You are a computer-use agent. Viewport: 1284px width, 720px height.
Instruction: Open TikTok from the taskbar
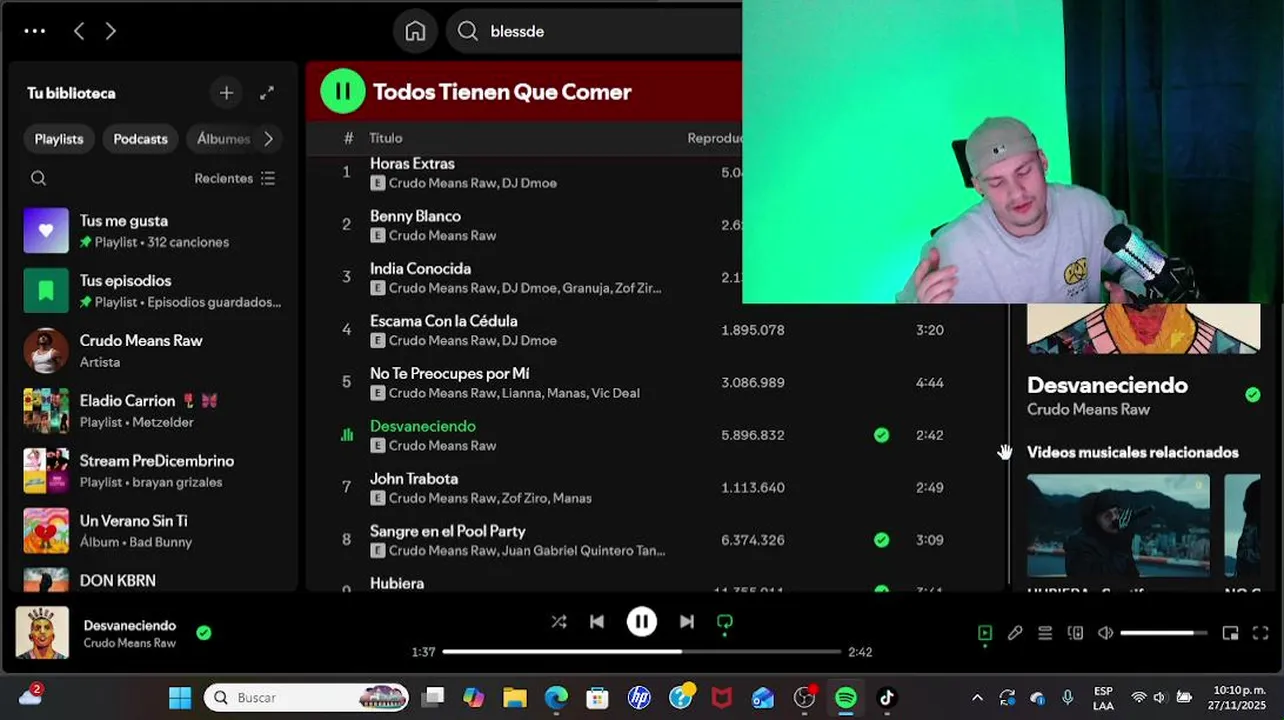click(x=887, y=698)
